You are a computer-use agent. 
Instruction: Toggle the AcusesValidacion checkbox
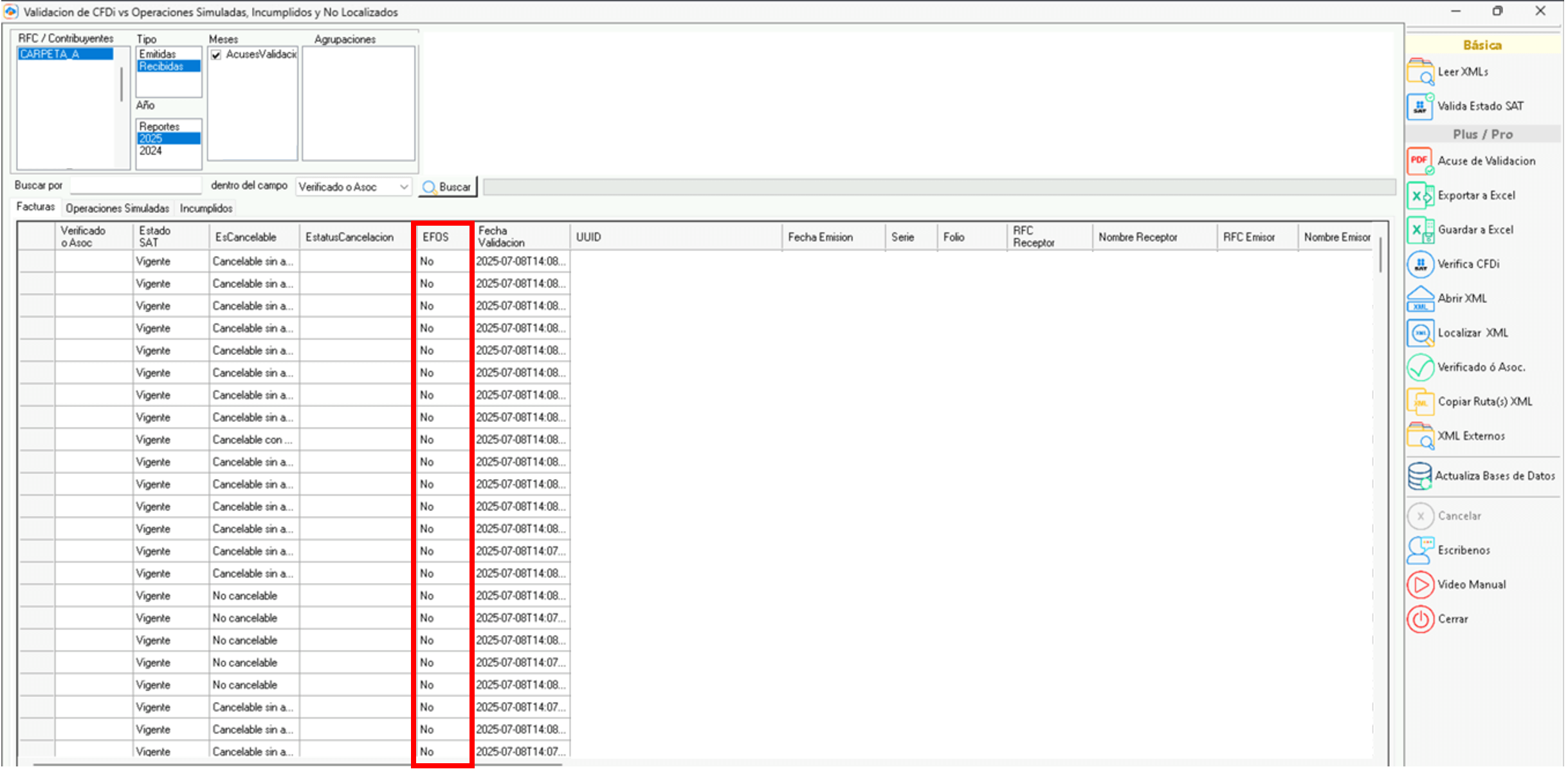pos(217,55)
